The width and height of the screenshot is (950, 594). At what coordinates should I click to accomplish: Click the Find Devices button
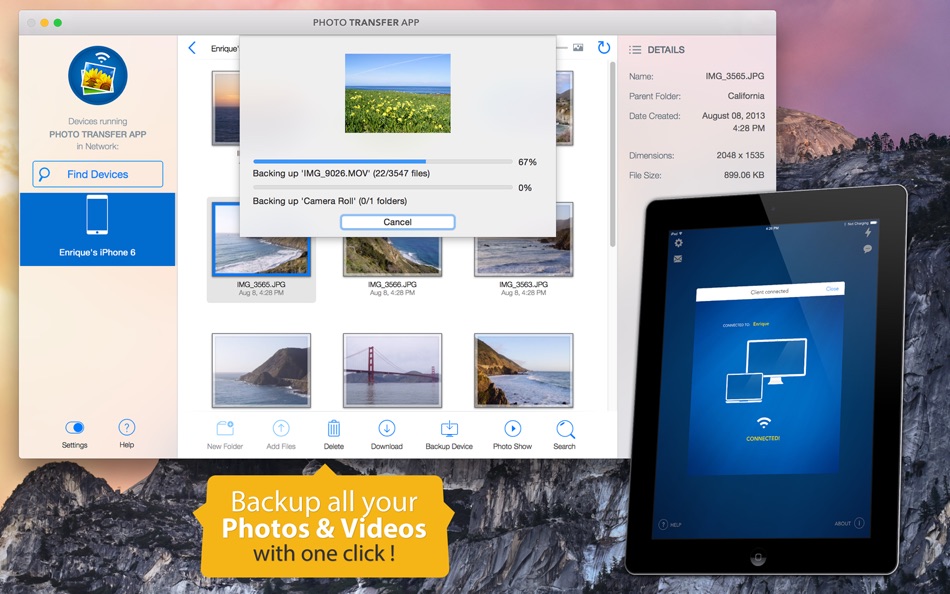(97, 173)
